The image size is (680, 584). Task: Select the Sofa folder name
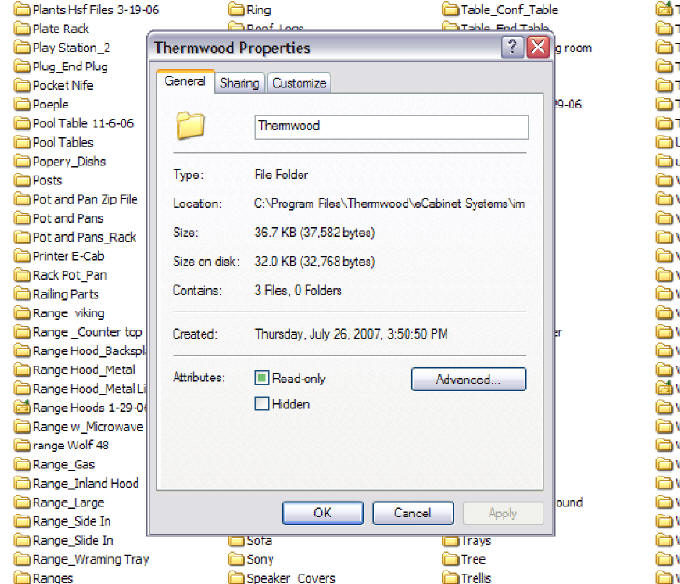(259, 540)
